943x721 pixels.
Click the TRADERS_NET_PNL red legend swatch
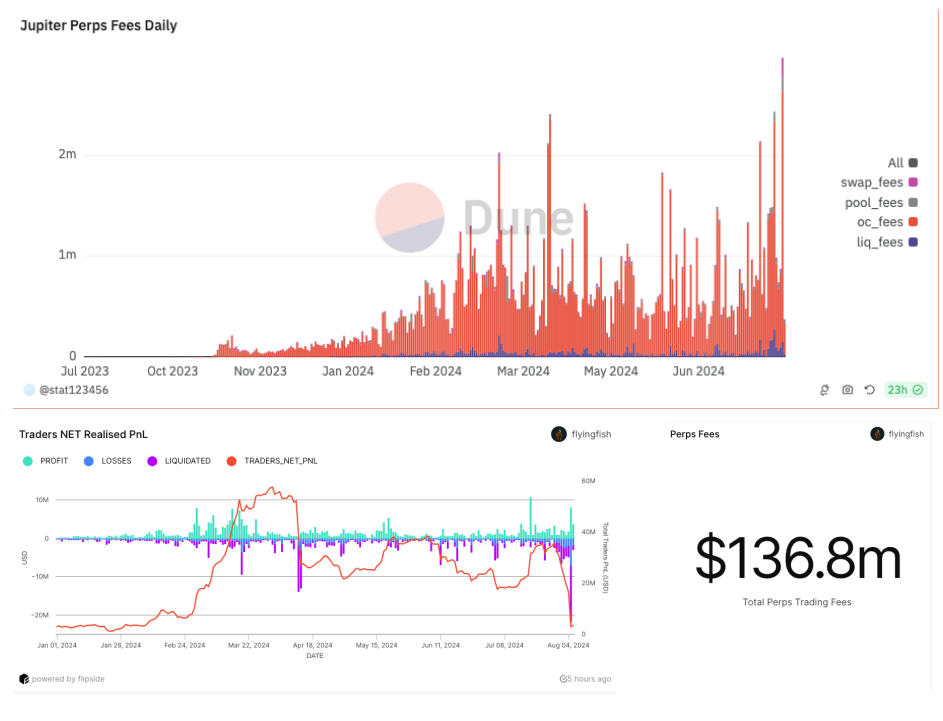[x=232, y=461]
